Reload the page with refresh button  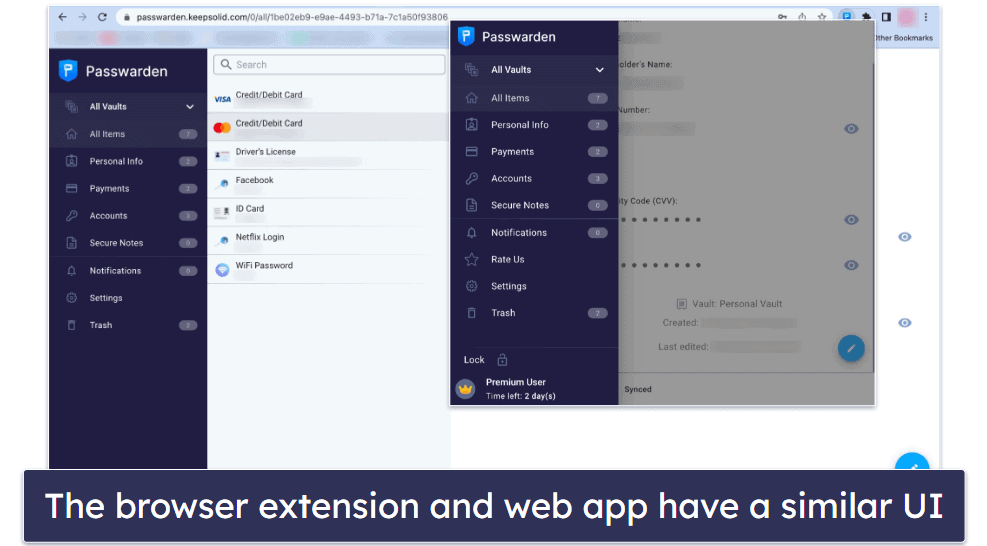(x=103, y=18)
